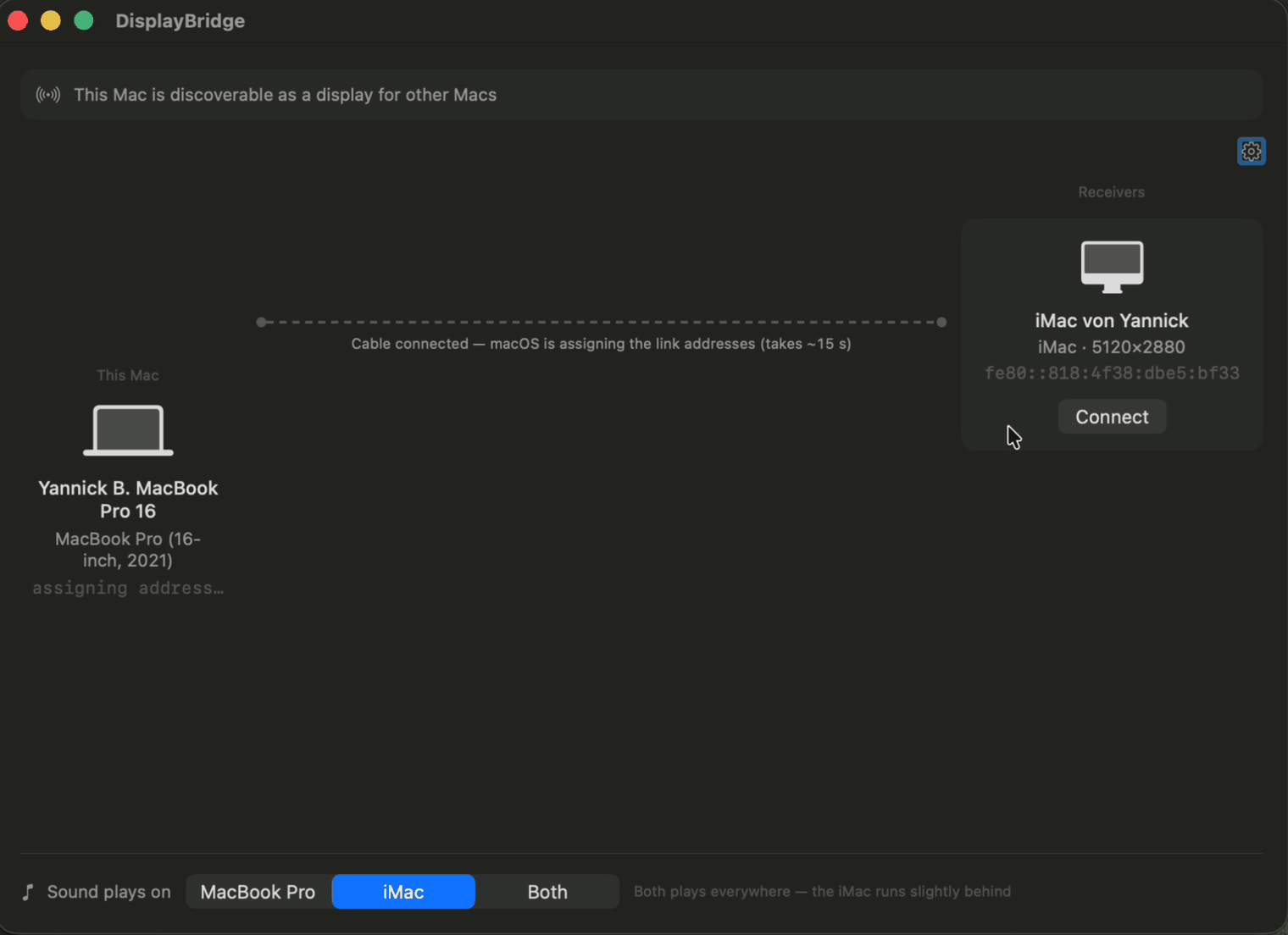Image resolution: width=1288 pixels, height=935 pixels.
Task: Click the 'This Mac is discoverable' banner text
Action: [285, 95]
